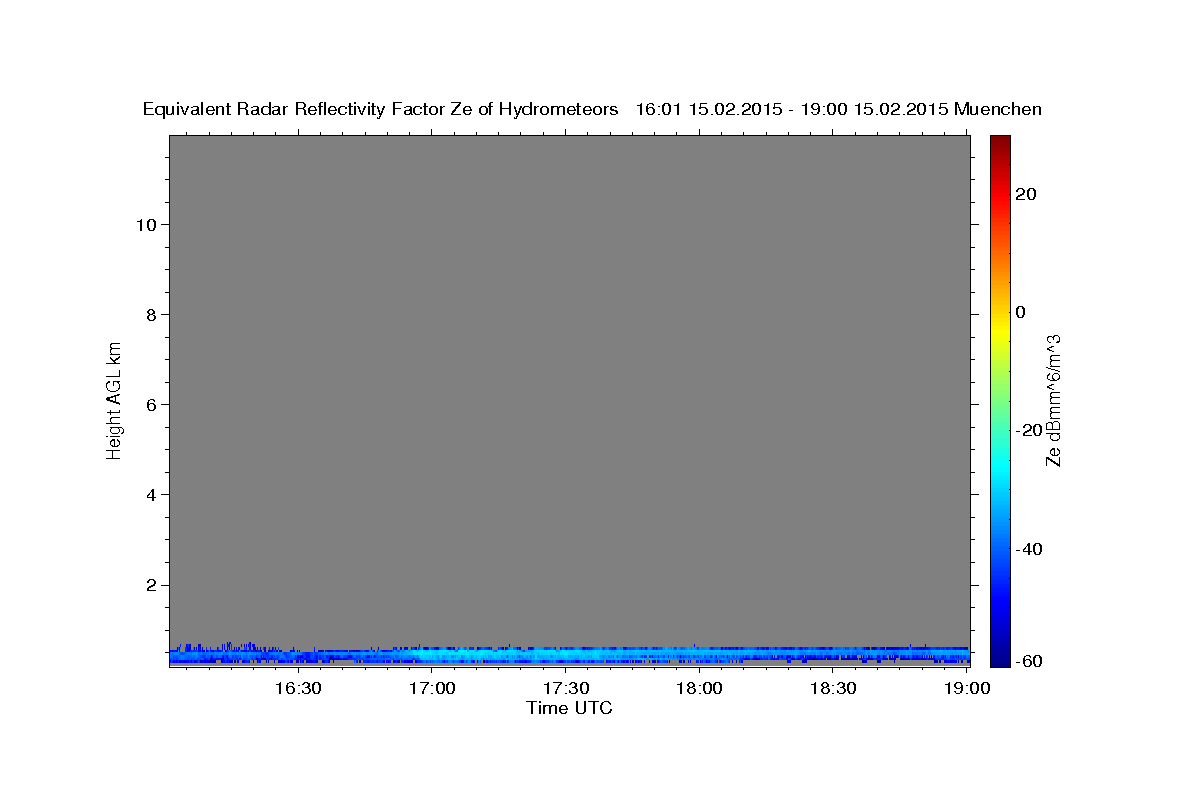Click the '18:30' time tick label
The image size is (1200, 800).
[832, 689]
